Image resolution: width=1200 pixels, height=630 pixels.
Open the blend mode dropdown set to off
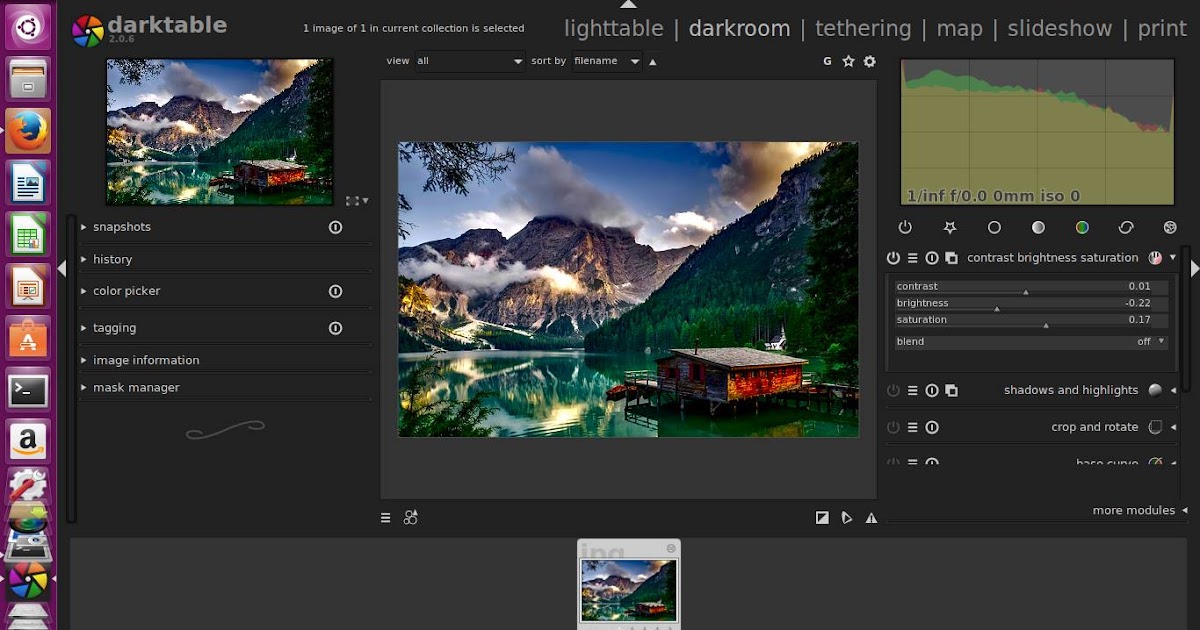pyautogui.click(x=1031, y=342)
